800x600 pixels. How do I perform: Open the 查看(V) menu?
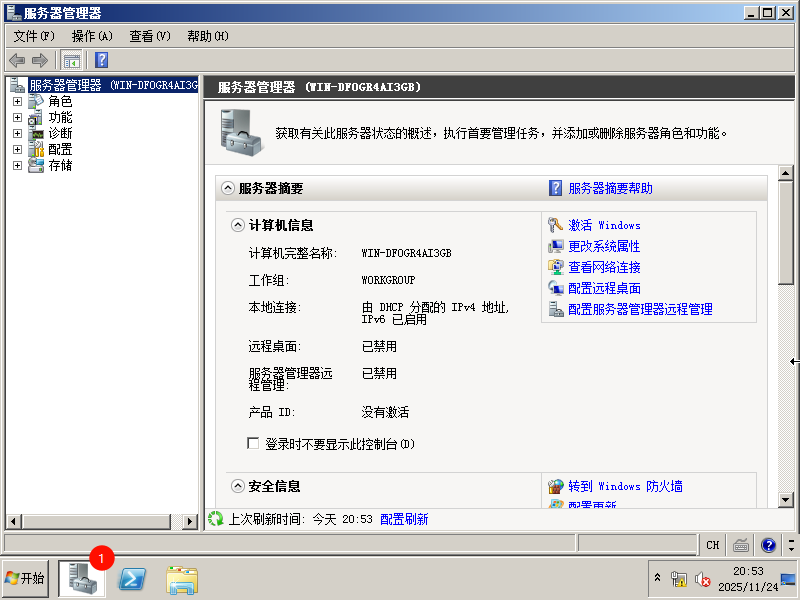coord(150,36)
